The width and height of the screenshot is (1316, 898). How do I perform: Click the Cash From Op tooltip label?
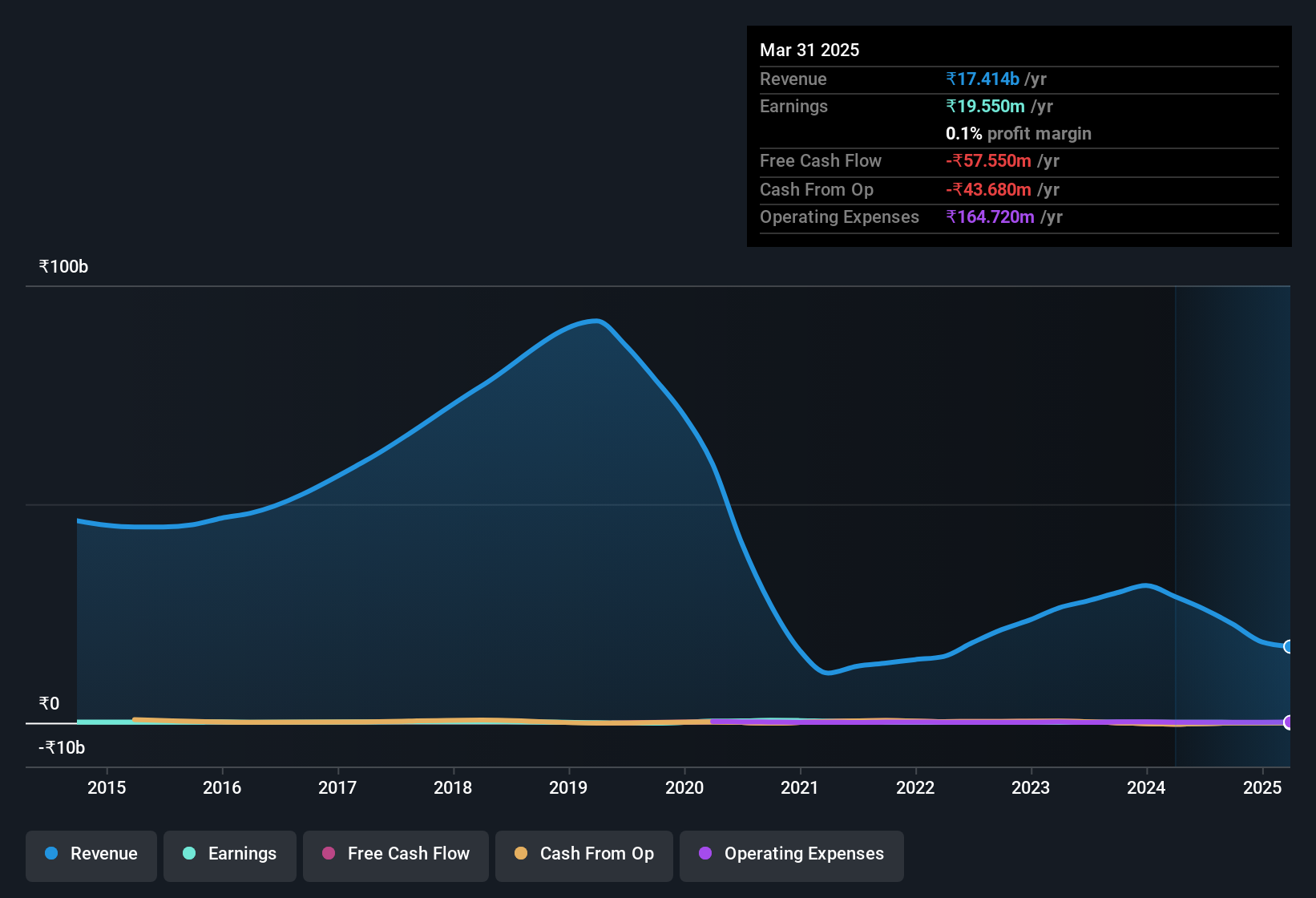[x=817, y=189]
